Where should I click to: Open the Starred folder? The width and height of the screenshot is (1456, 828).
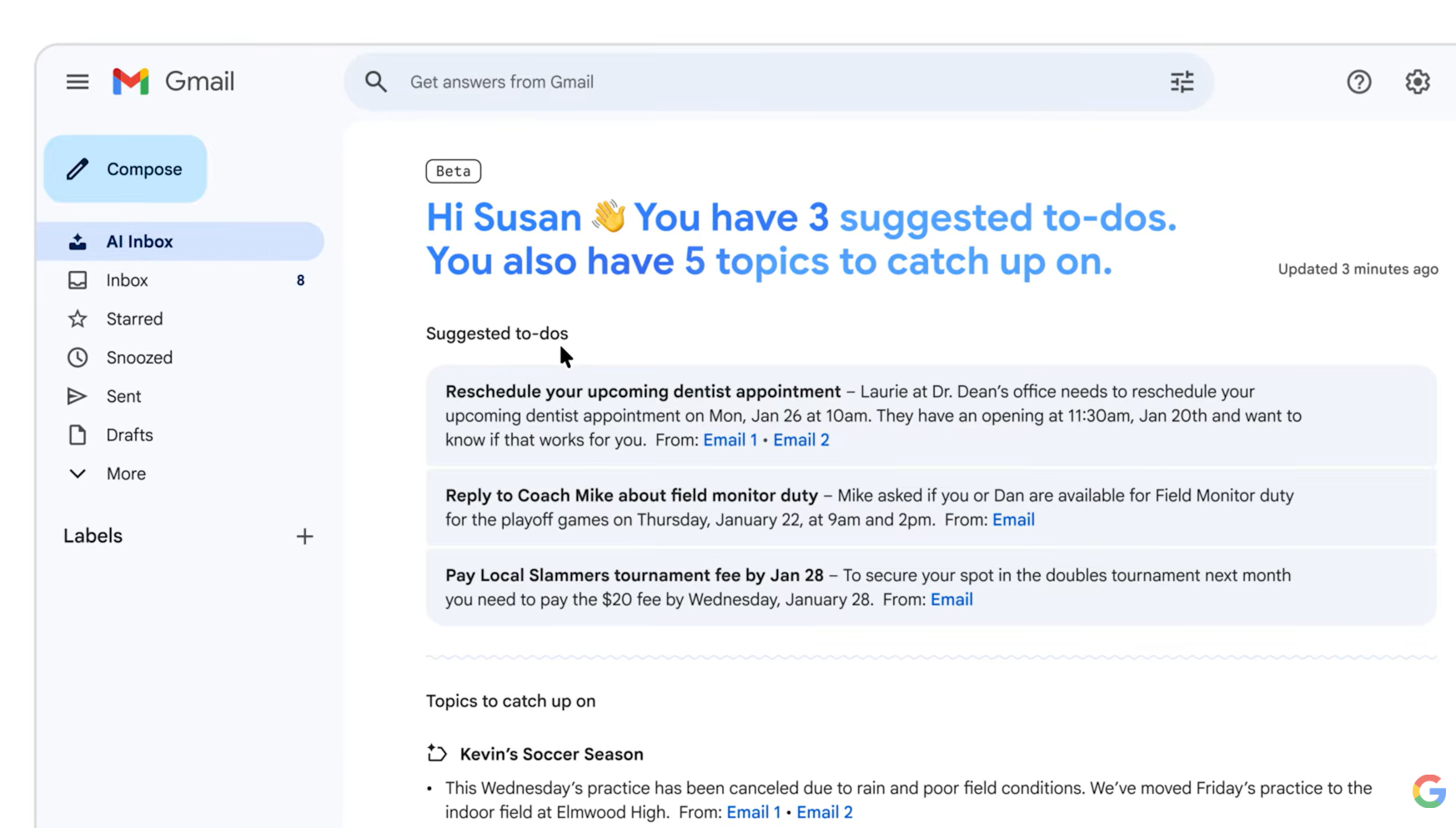134,319
